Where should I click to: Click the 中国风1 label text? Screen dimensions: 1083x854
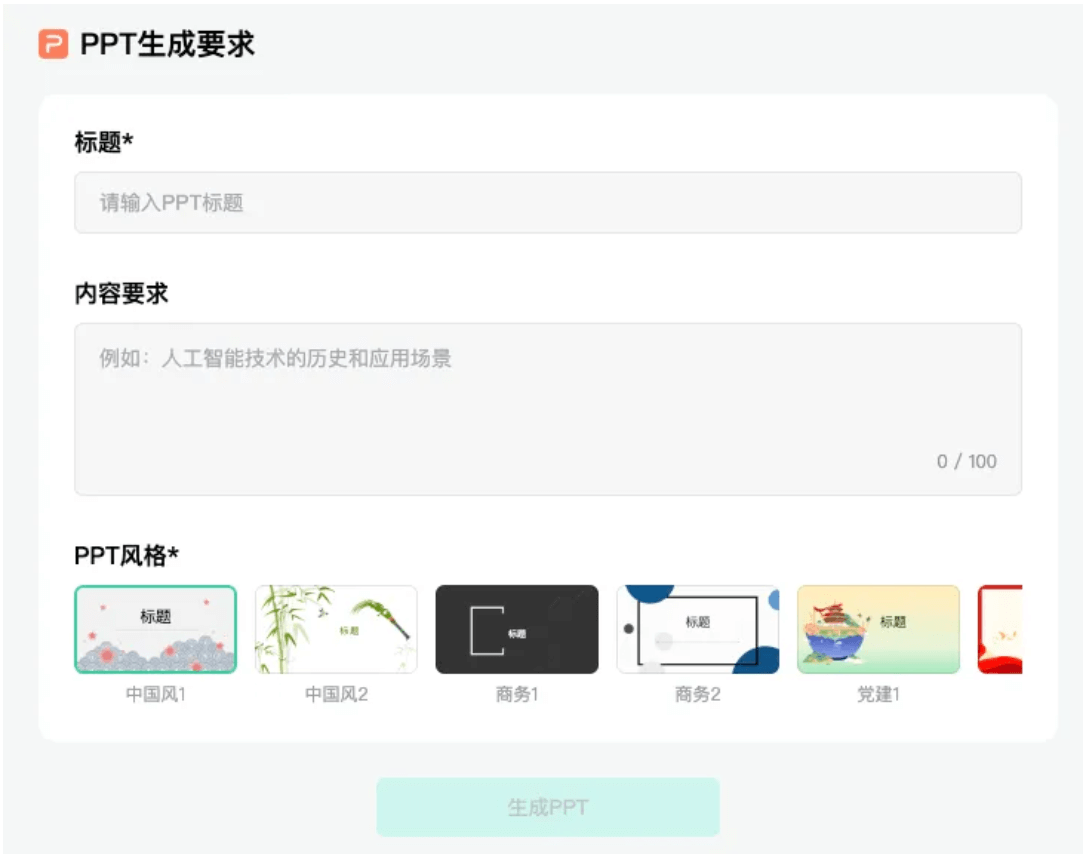(155, 694)
